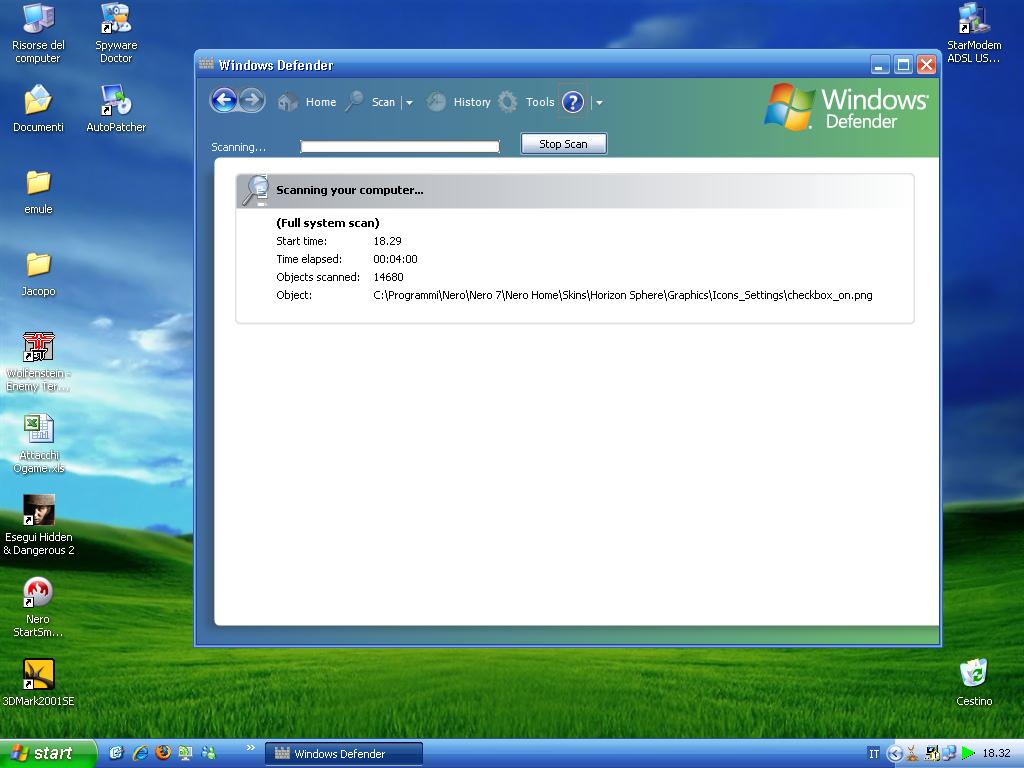Open the Tools page

point(526,102)
